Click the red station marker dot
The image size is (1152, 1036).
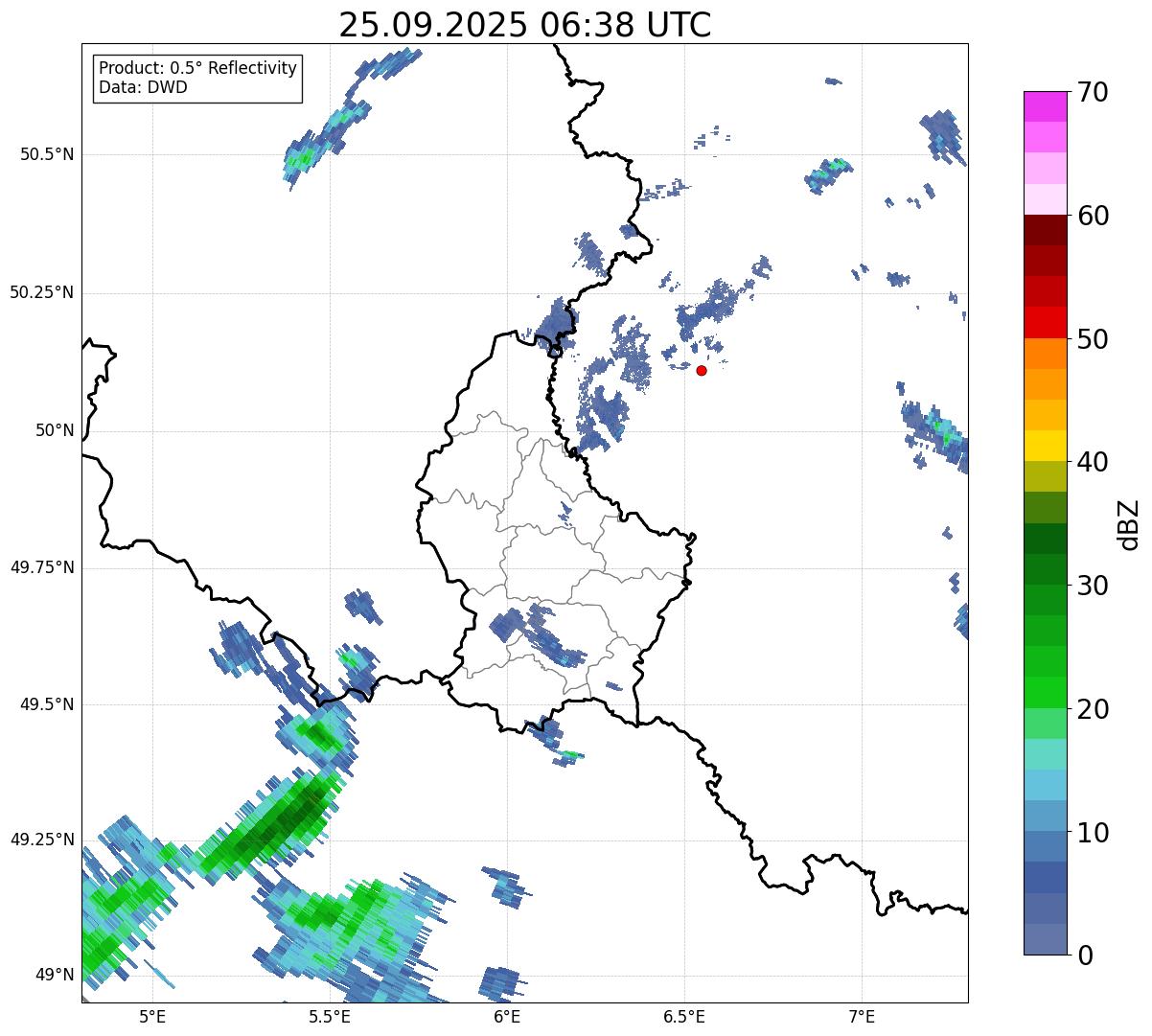point(702,370)
